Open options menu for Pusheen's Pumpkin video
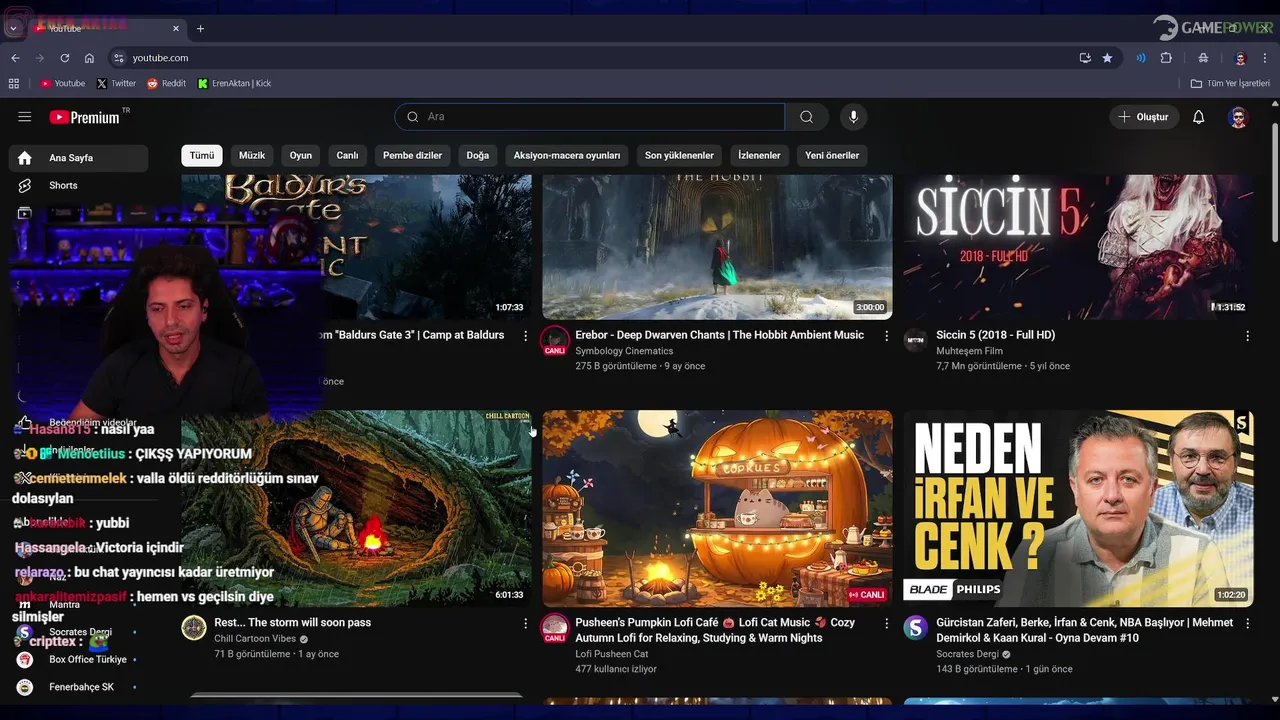1280x720 pixels. 886,623
